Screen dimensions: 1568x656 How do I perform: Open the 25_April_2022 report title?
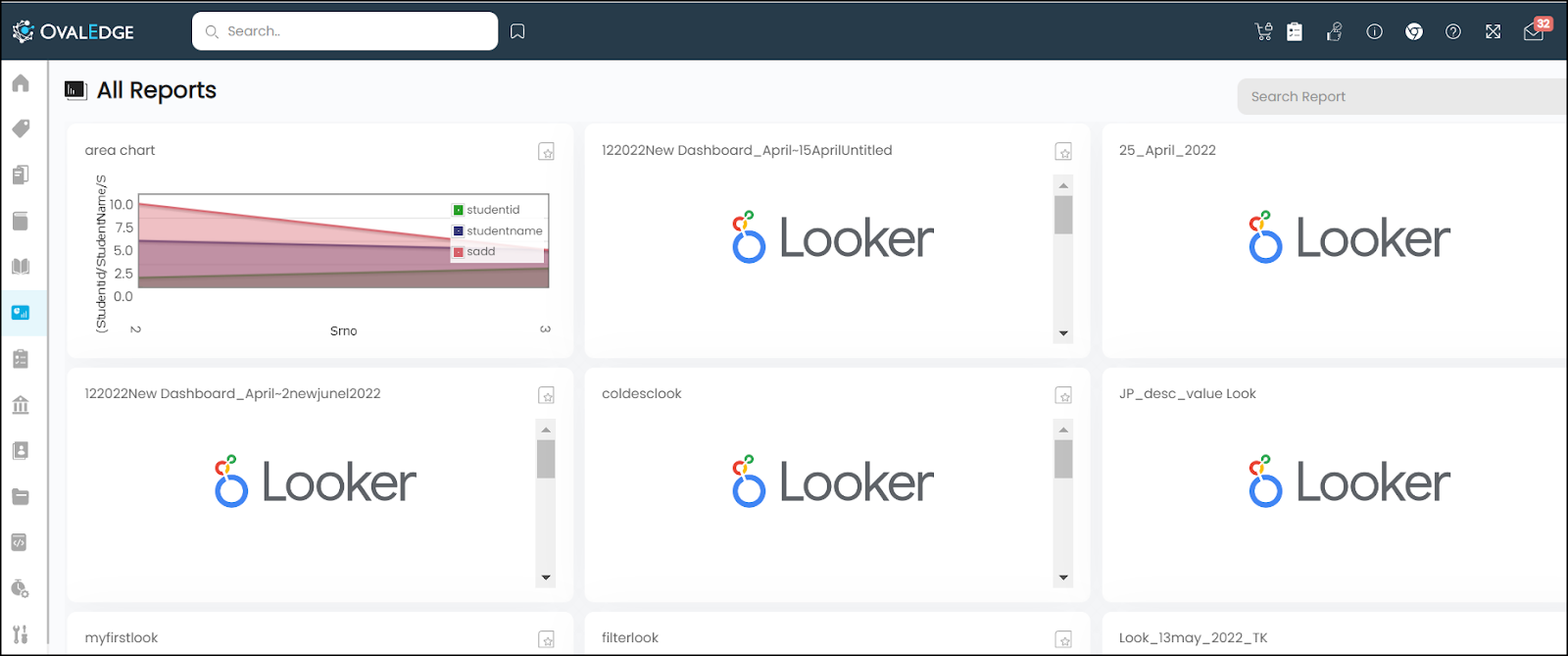click(1167, 150)
